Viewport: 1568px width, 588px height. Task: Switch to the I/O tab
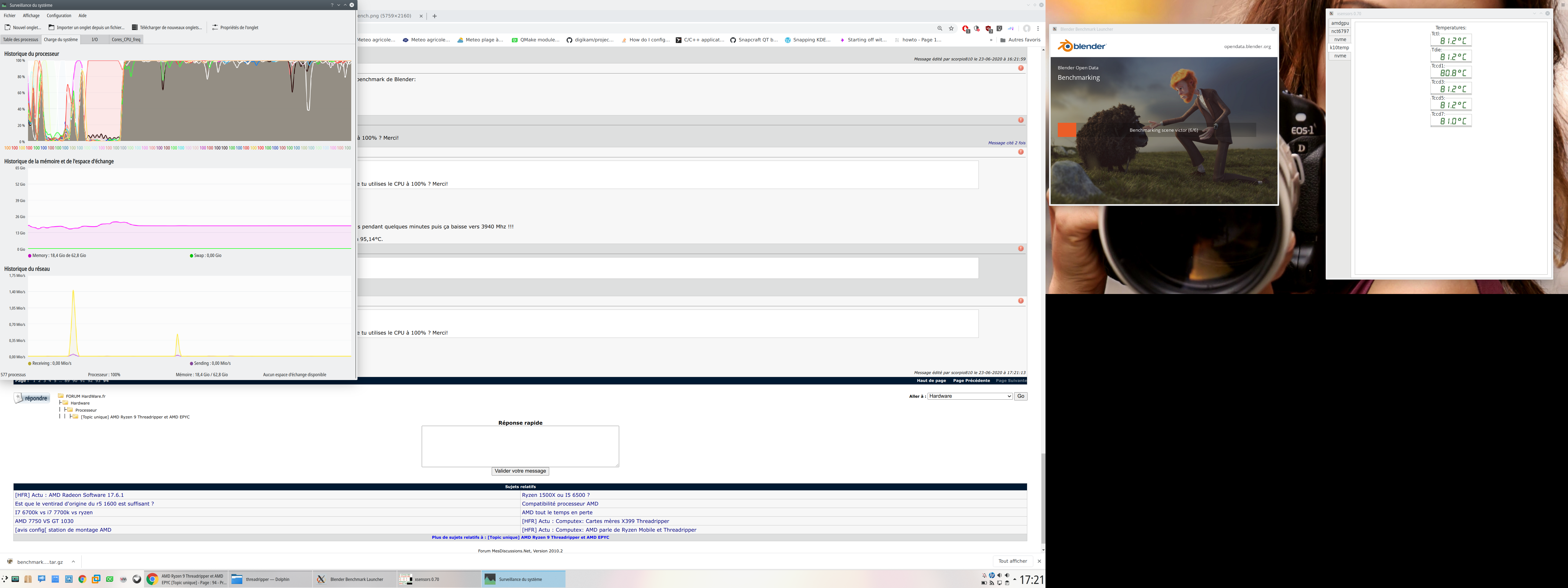(94, 39)
